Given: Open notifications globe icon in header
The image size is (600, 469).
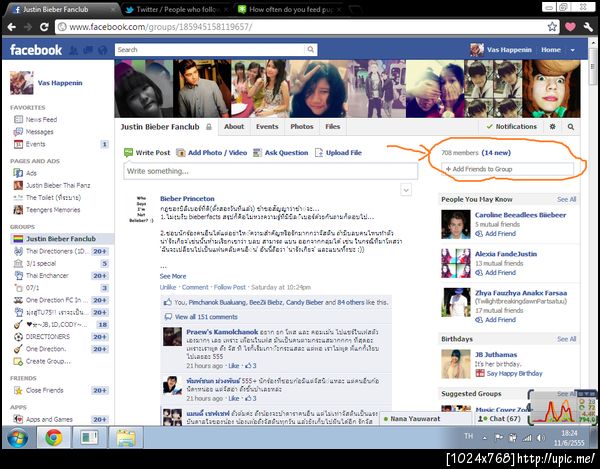Looking at the screenshot, I should [x=102, y=50].
